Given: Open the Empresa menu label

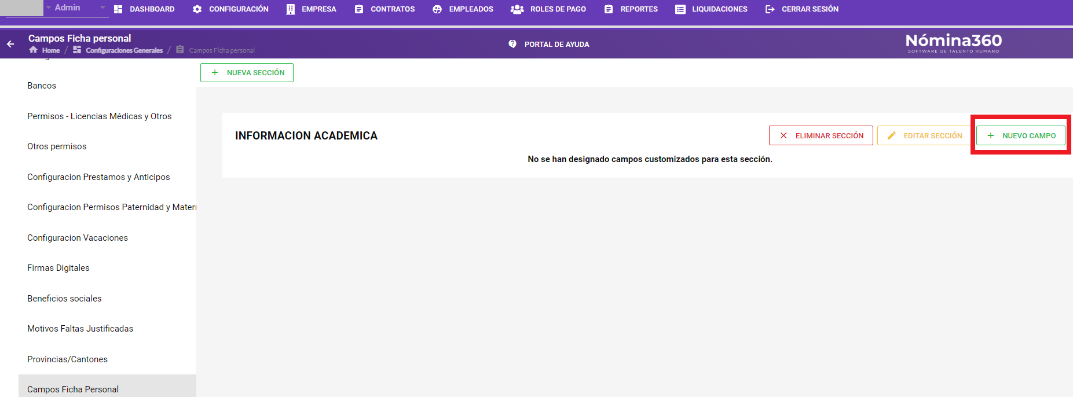Looking at the screenshot, I should [x=319, y=10].
